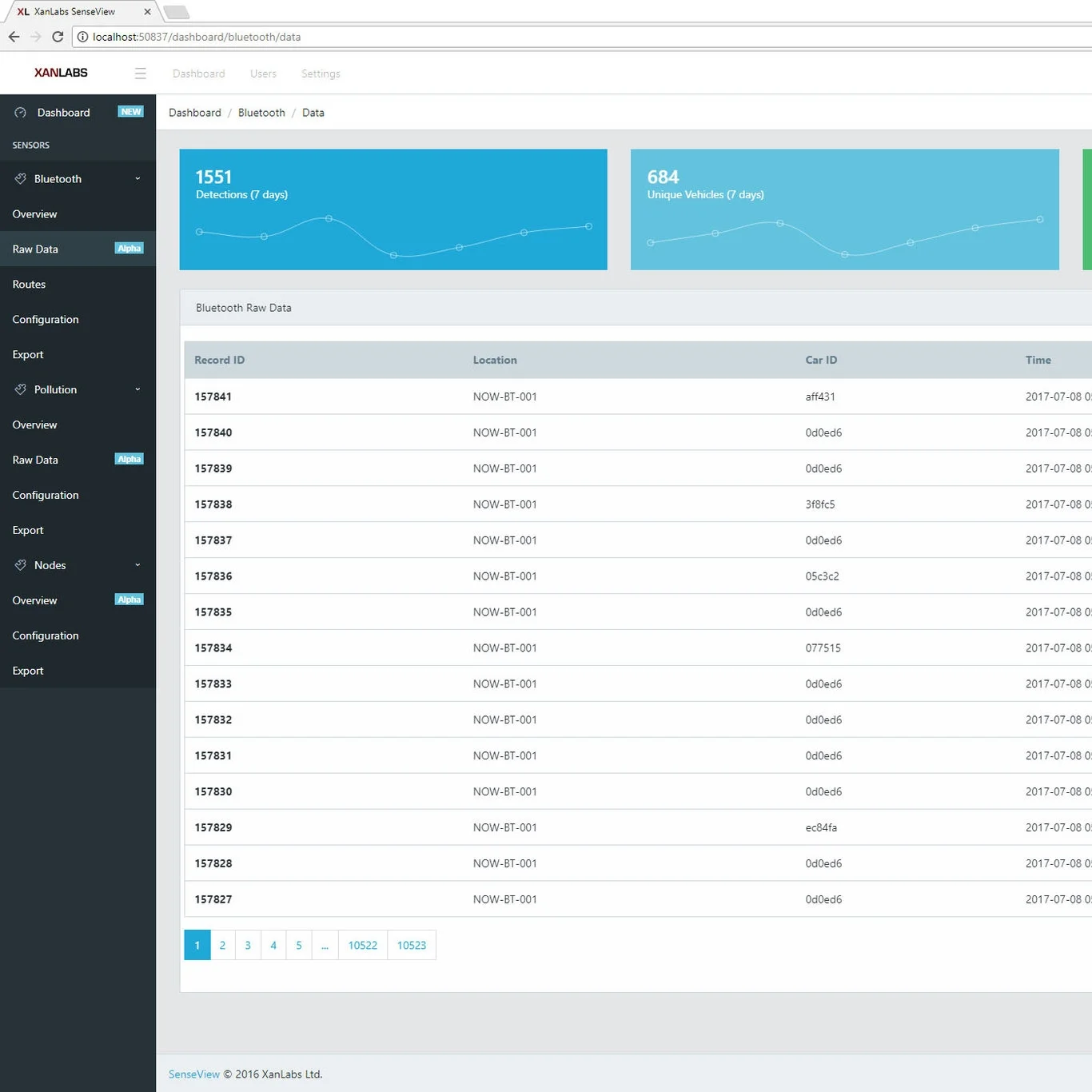Viewport: 1092px width, 1092px height.
Task: Go to pagination page 2
Action: pos(222,945)
